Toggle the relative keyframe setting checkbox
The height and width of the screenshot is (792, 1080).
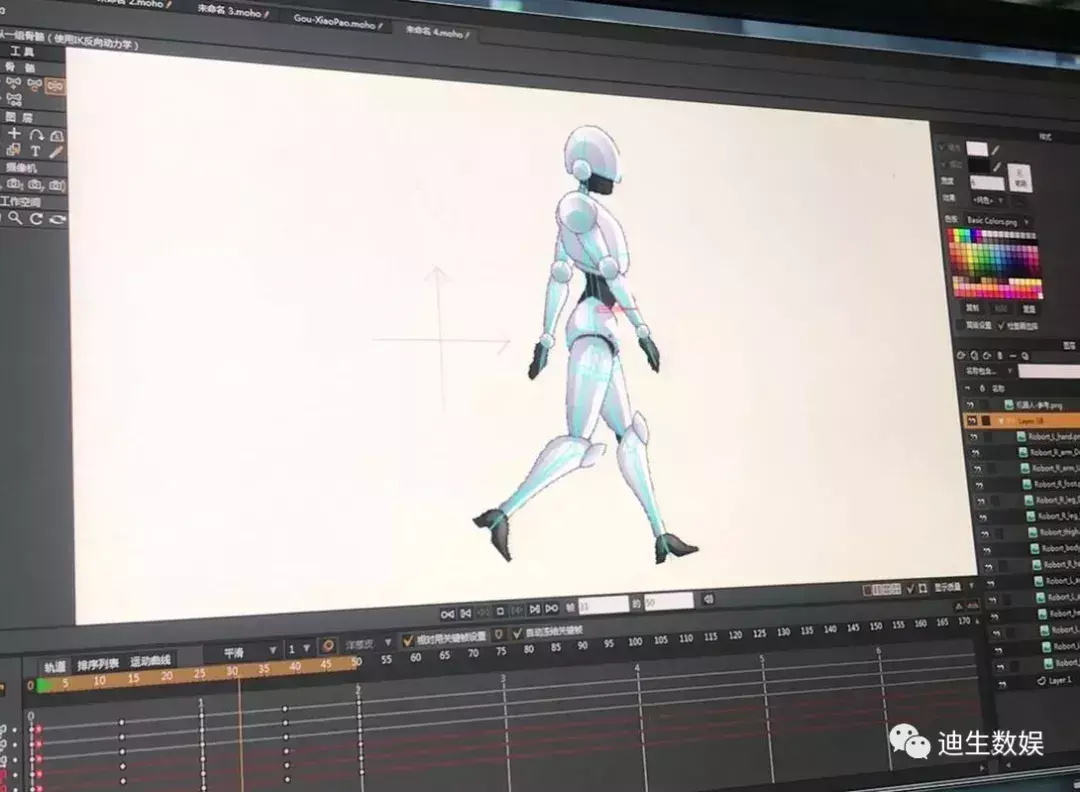click(408, 639)
